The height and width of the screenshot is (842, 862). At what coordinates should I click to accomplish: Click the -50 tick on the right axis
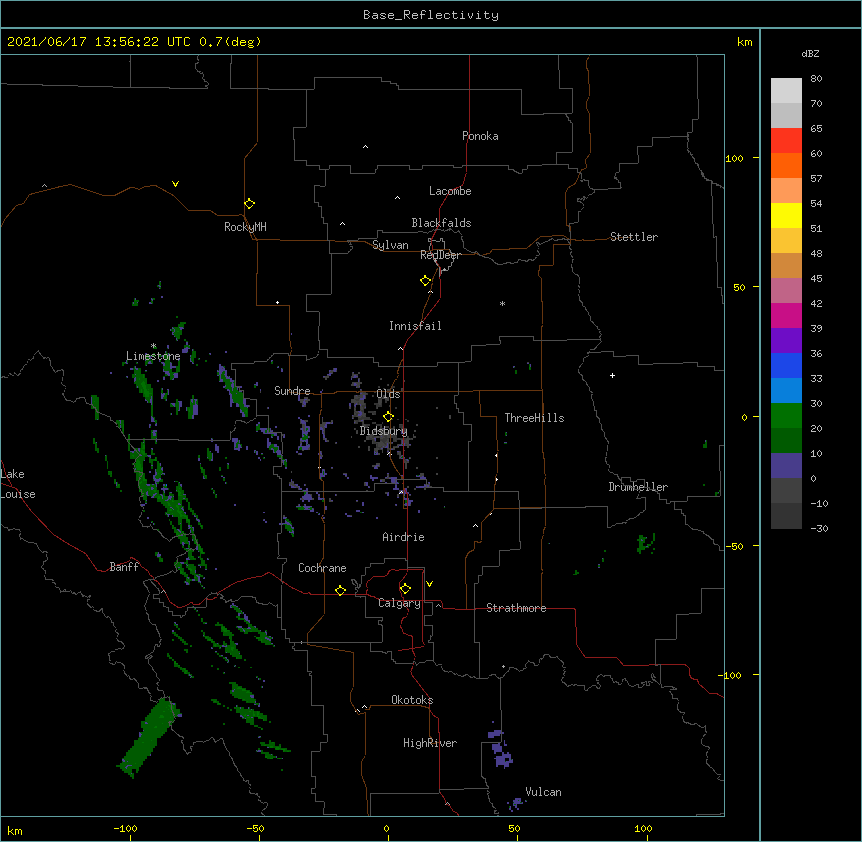tap(734, 546)
